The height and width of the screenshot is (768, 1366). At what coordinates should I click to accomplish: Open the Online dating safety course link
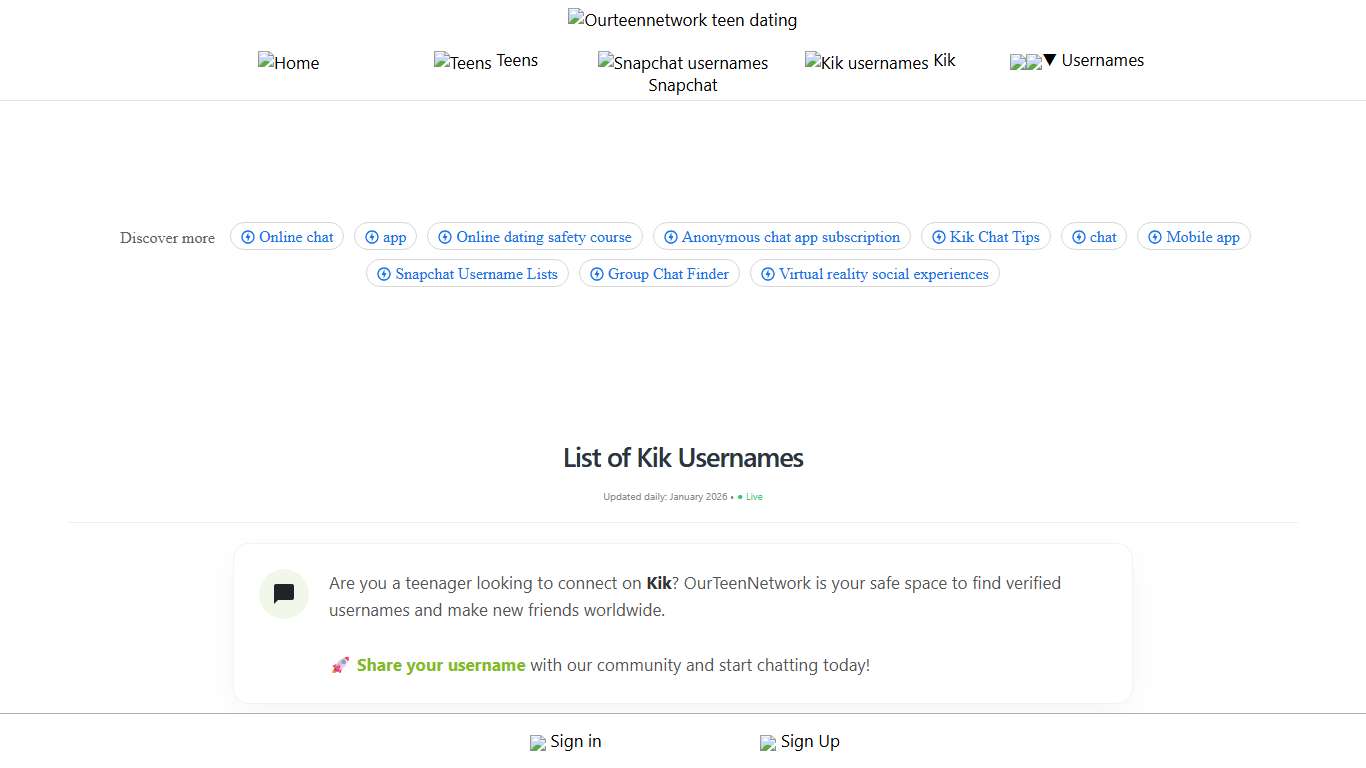click(x=535, y=236)
